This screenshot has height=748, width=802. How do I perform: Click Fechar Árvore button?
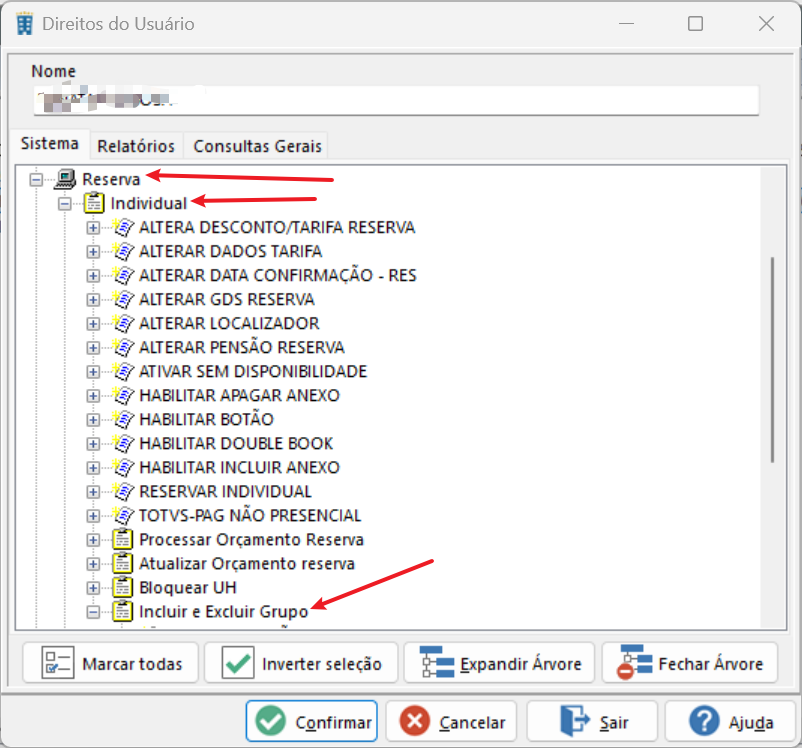pos(690,663)
